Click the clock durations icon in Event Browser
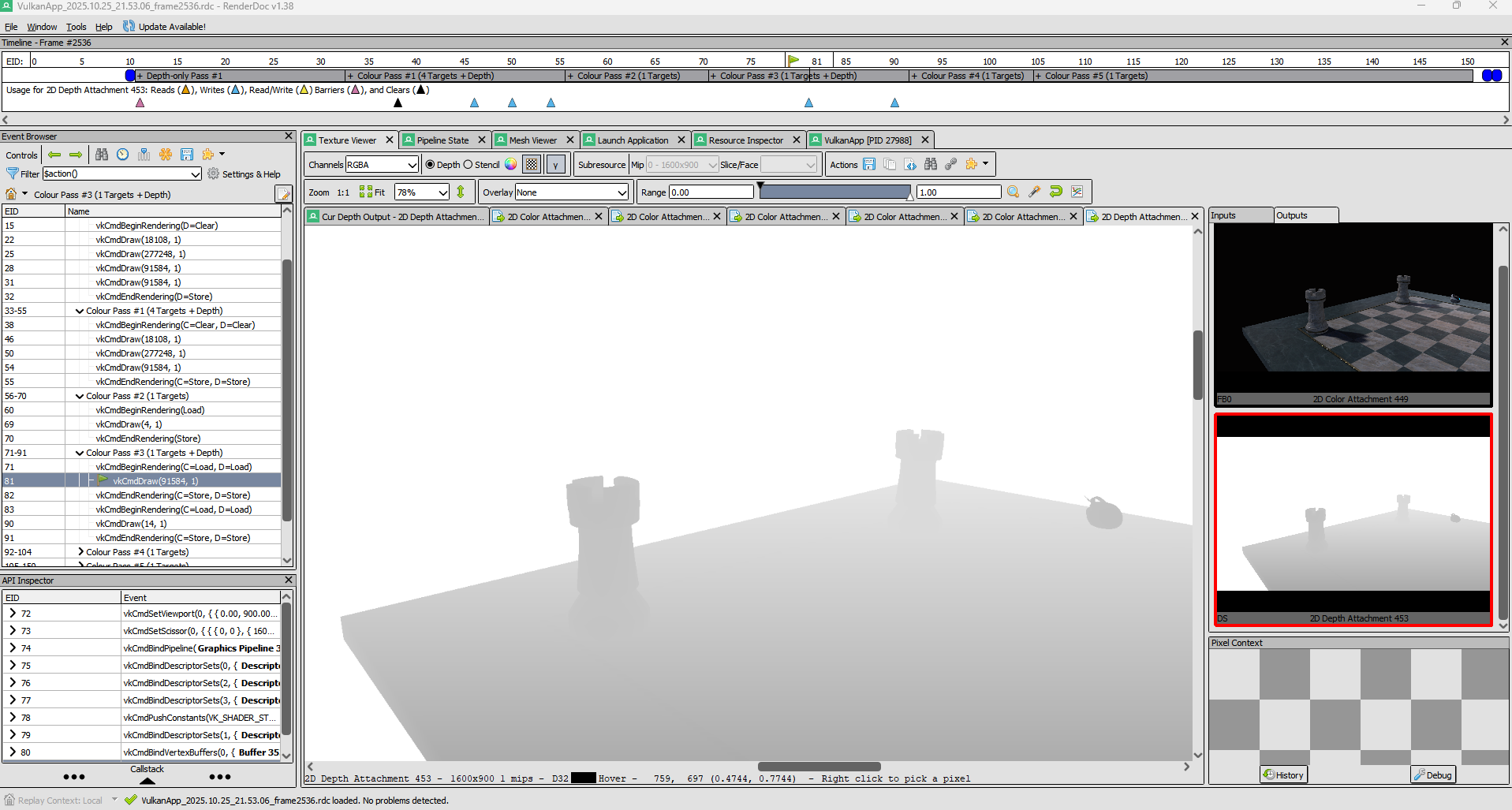This screenshot has width=1512, height=810. 123,155
